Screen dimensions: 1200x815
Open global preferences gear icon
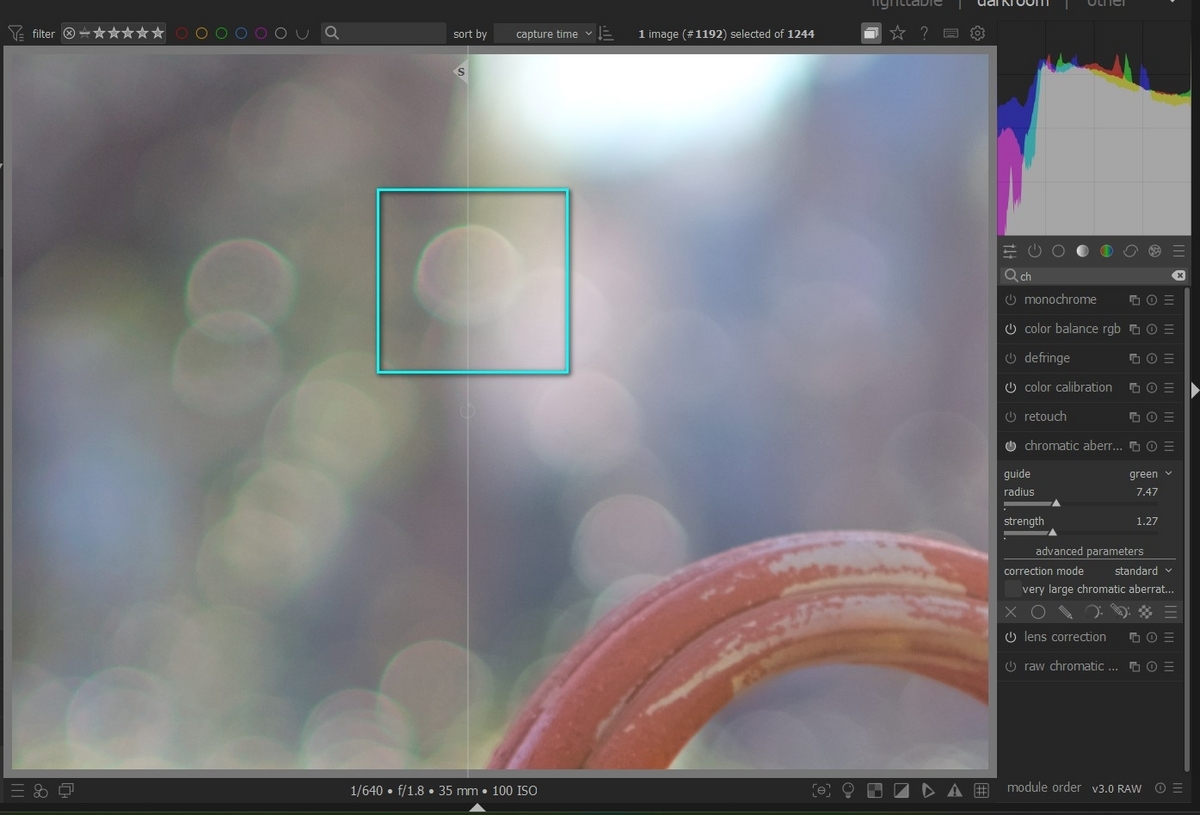click(x=978, y=33)
